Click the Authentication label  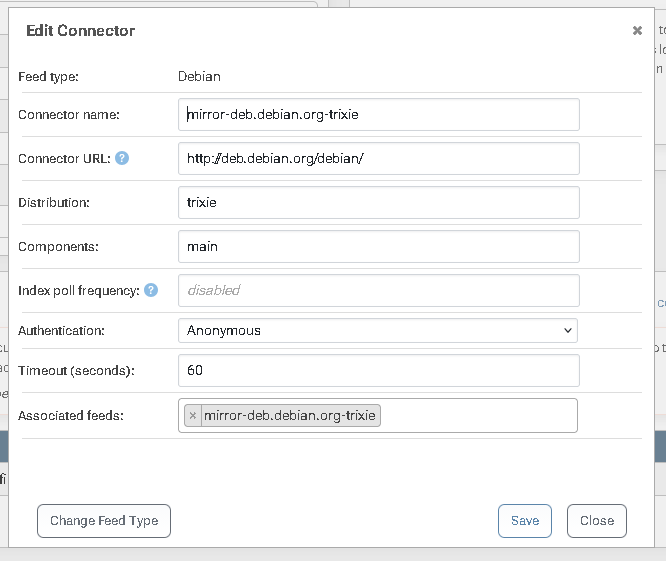click(61, 330)
